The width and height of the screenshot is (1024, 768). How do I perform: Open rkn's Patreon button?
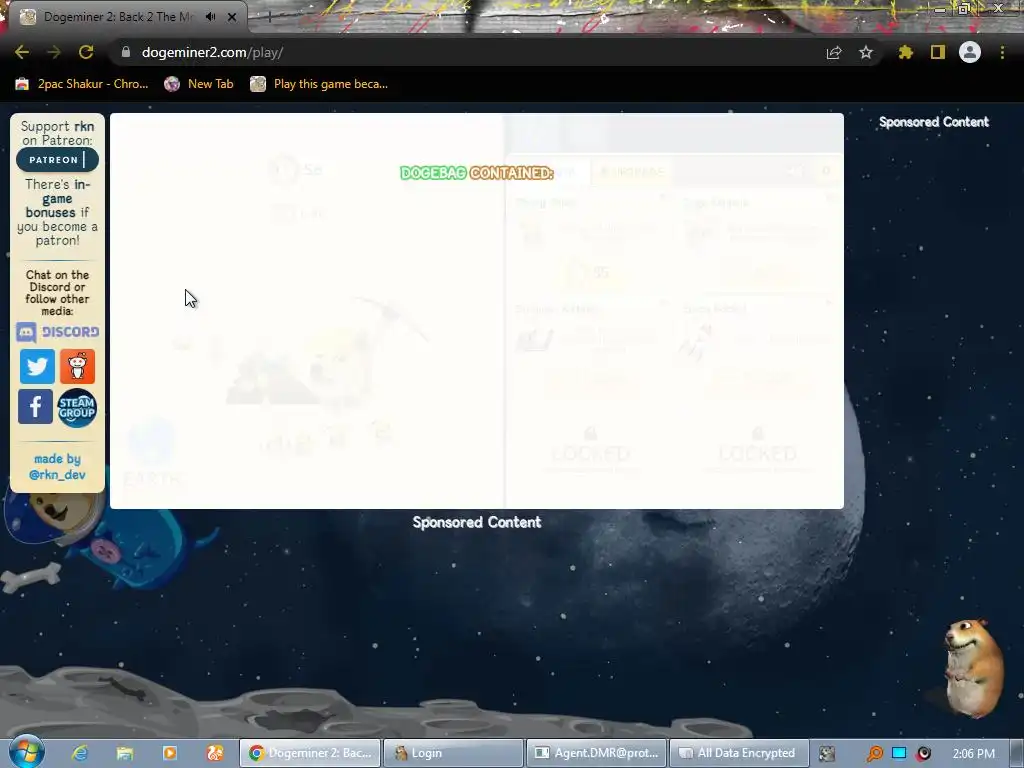(57, 159)
